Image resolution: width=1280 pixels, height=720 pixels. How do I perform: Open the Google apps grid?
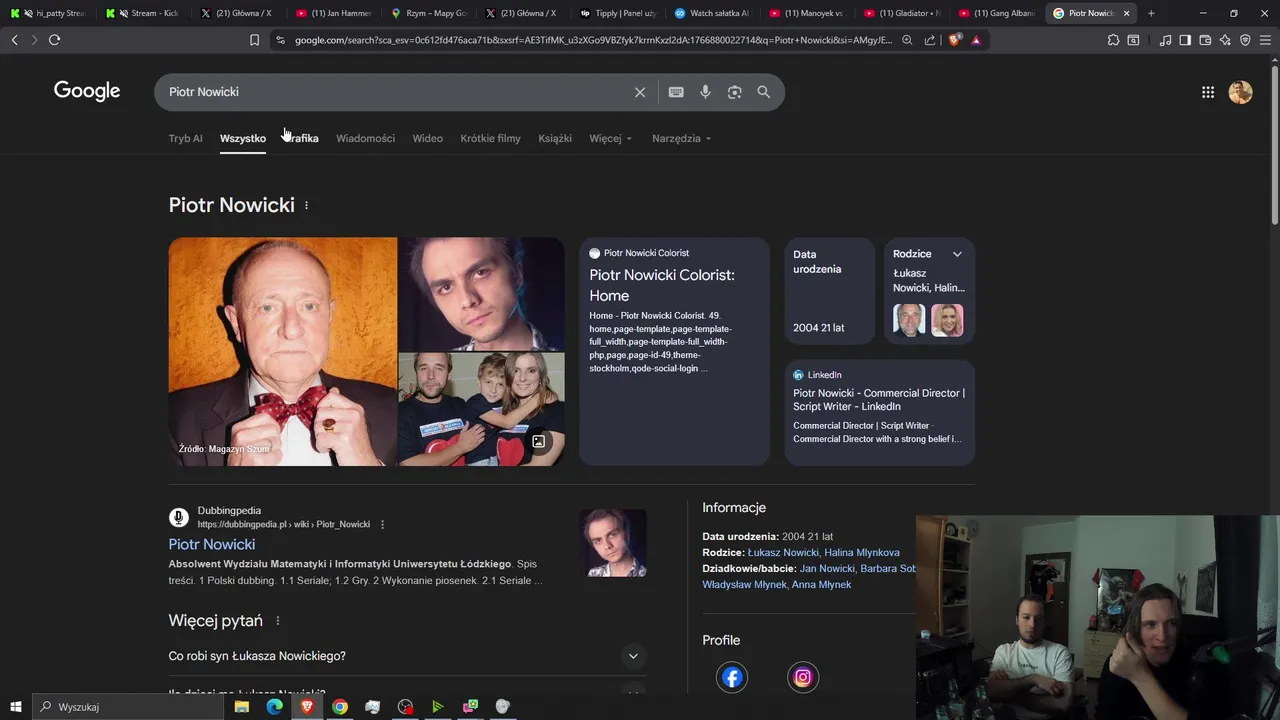coord(1208,92)
